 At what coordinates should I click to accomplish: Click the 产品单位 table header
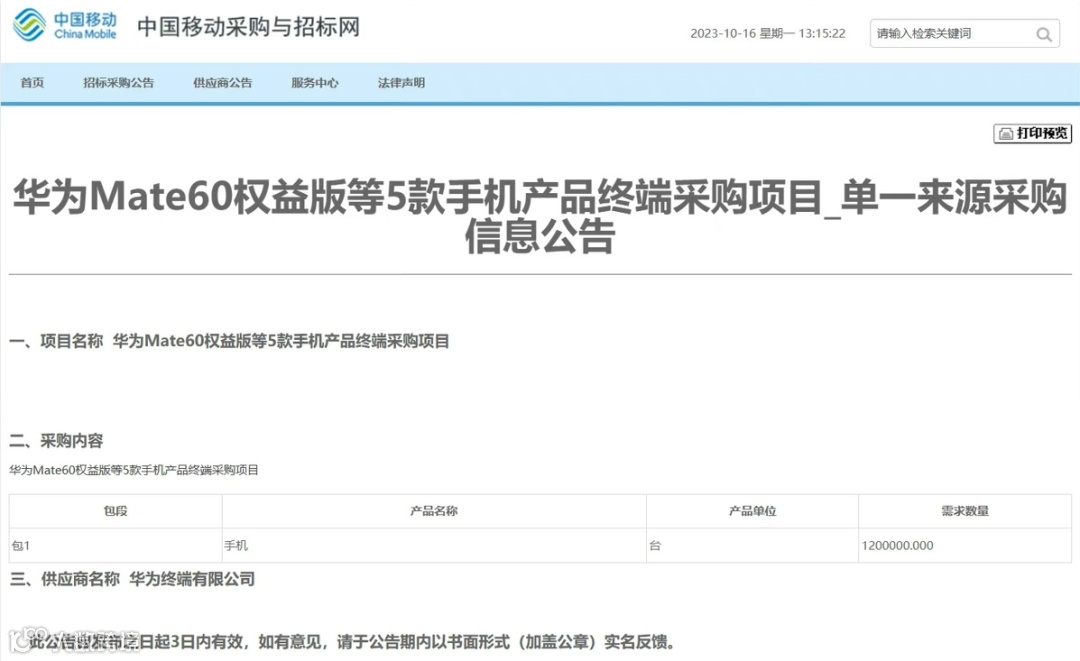(752, 511)
